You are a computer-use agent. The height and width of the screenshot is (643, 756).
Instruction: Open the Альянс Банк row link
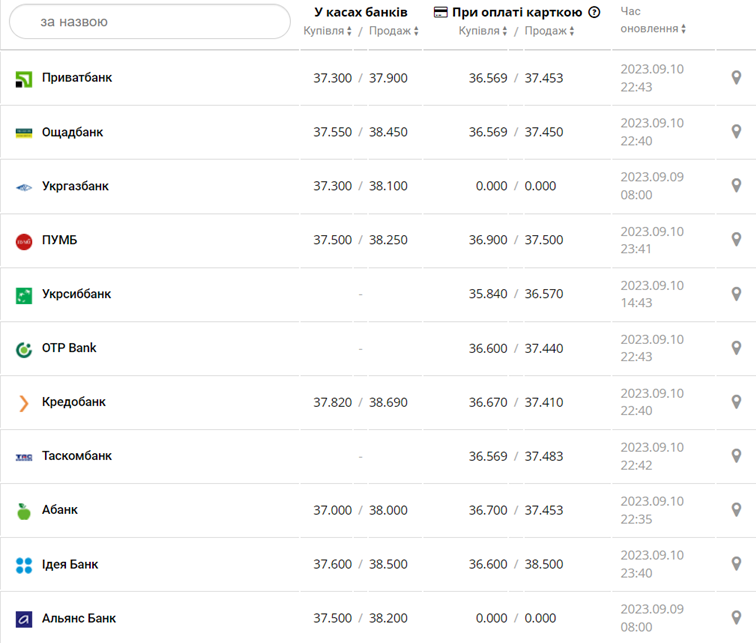coord(79,618)
